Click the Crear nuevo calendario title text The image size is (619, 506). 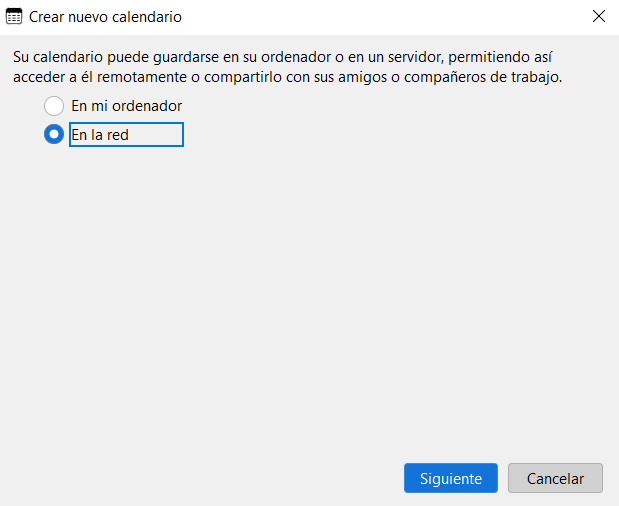point(105,17)
